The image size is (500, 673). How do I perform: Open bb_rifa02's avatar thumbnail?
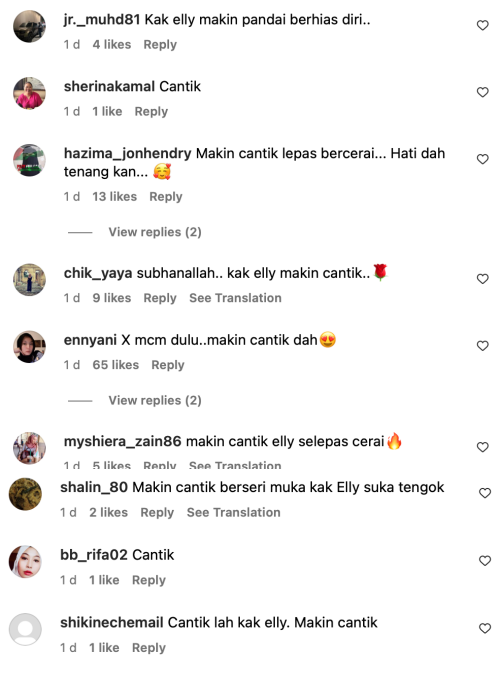click(25, 561)
